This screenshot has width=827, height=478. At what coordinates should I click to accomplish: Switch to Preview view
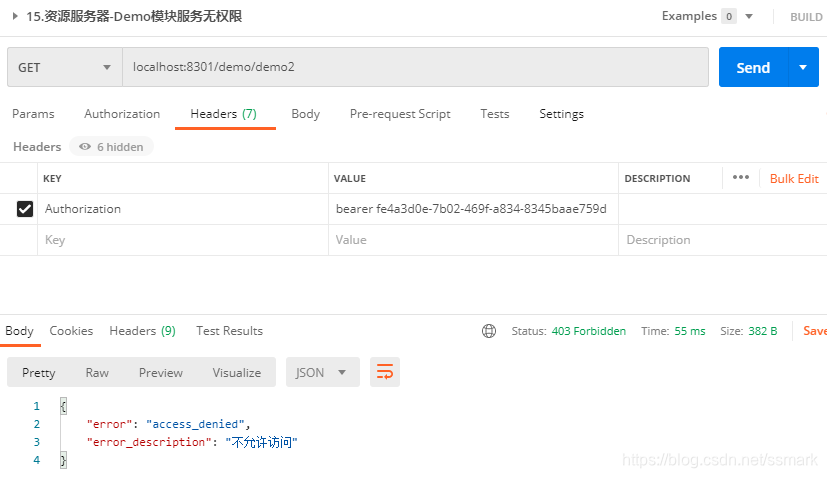[161, 372]
